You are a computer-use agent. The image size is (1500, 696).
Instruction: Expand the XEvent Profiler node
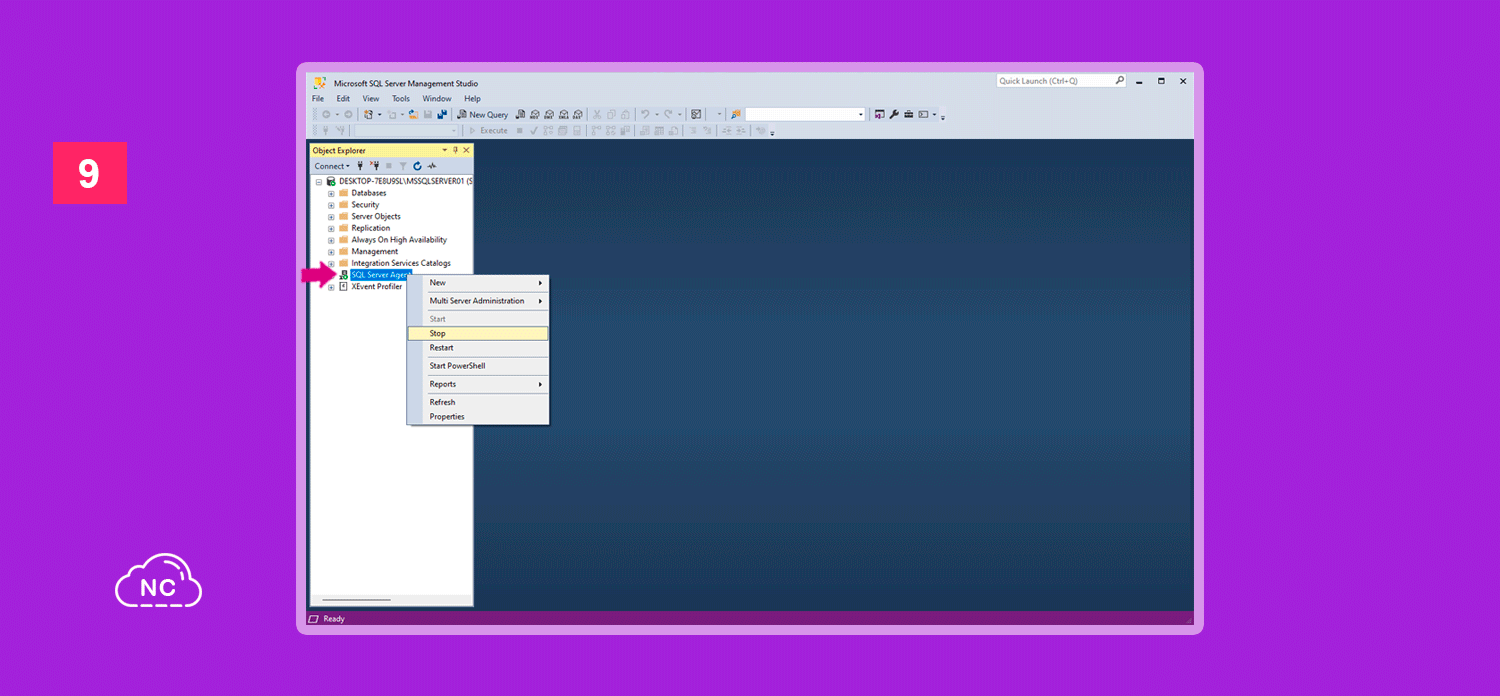[x=331, y=287]
